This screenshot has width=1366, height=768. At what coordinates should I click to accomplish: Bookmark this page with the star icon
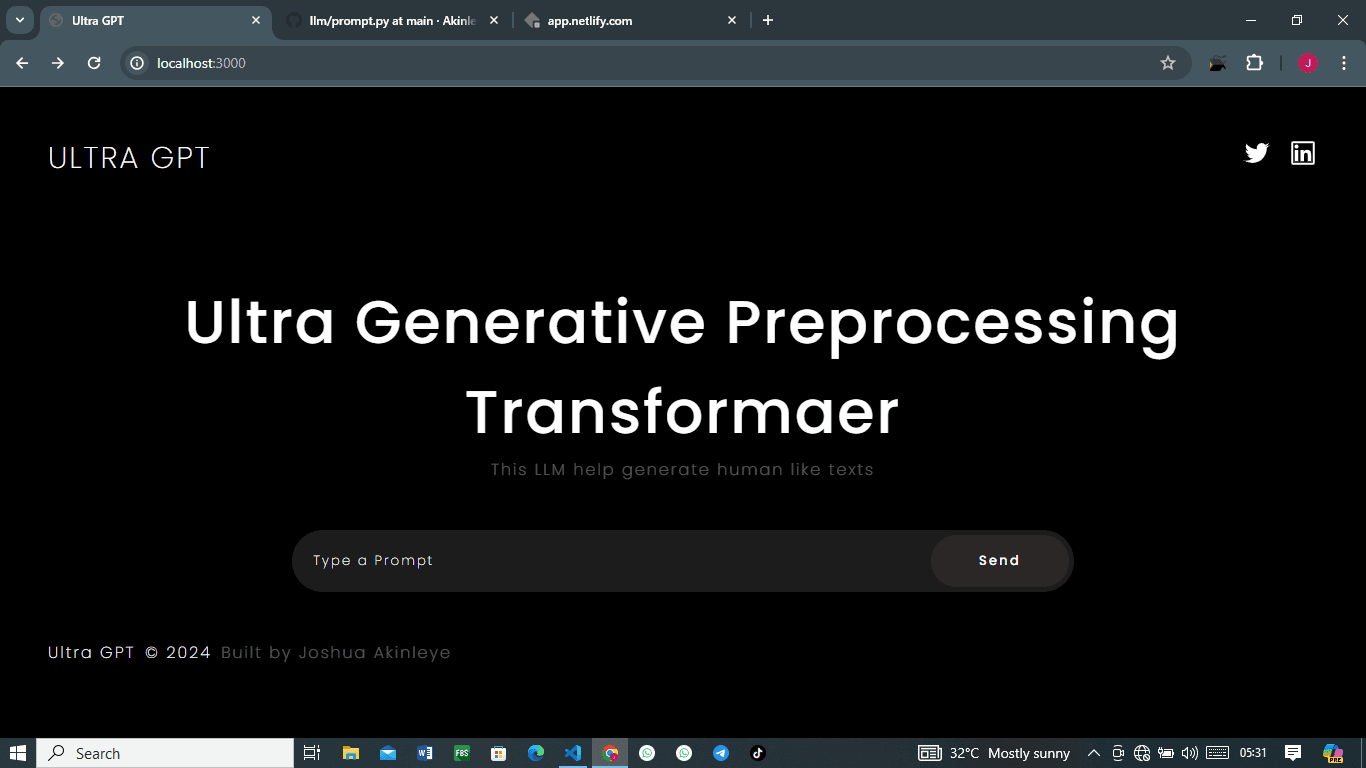pyautogui.click(x=1168, y=63)
